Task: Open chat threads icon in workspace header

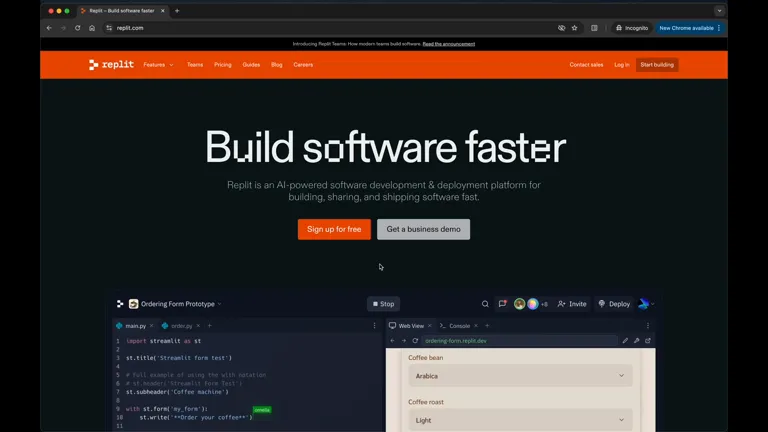Action: point(502,304)
